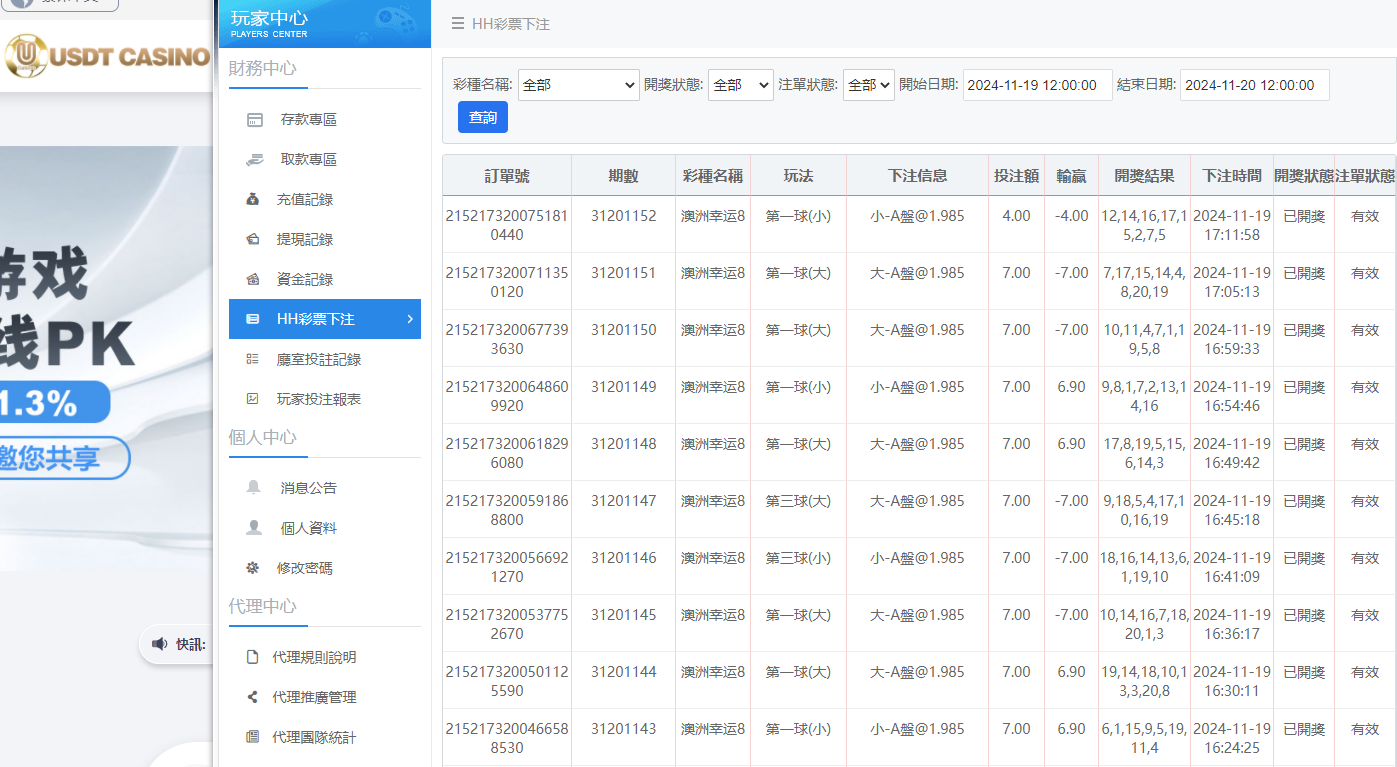The width and height of the screenshot is (1397, 767).
Task: Click the 開始日期 date input field
Action: point(1037,85)
